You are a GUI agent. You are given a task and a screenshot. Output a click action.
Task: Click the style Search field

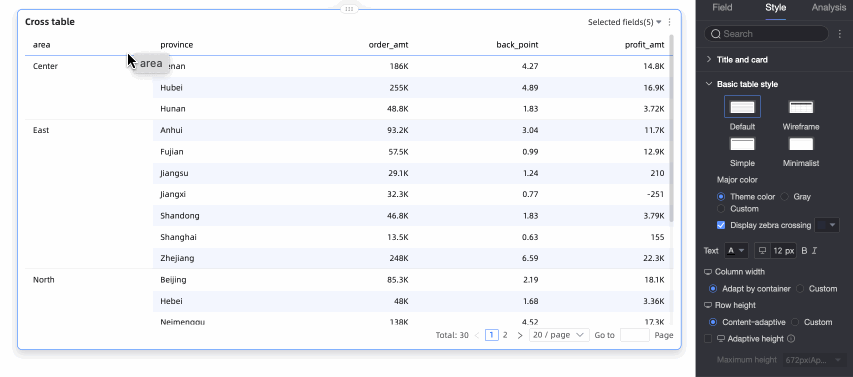(766, 34)
